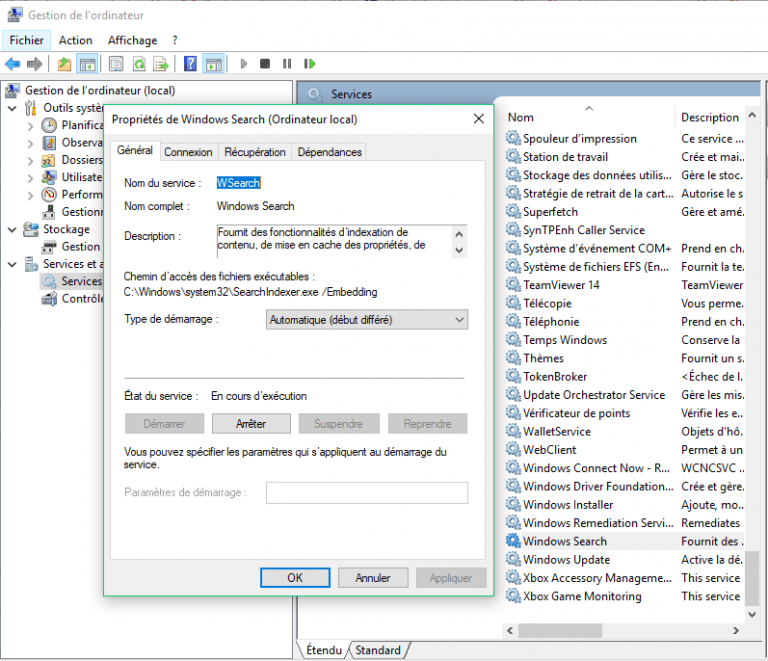Close the Windows Search properties dialog
The width and height of the screenshot is (768, 661).
479,119
